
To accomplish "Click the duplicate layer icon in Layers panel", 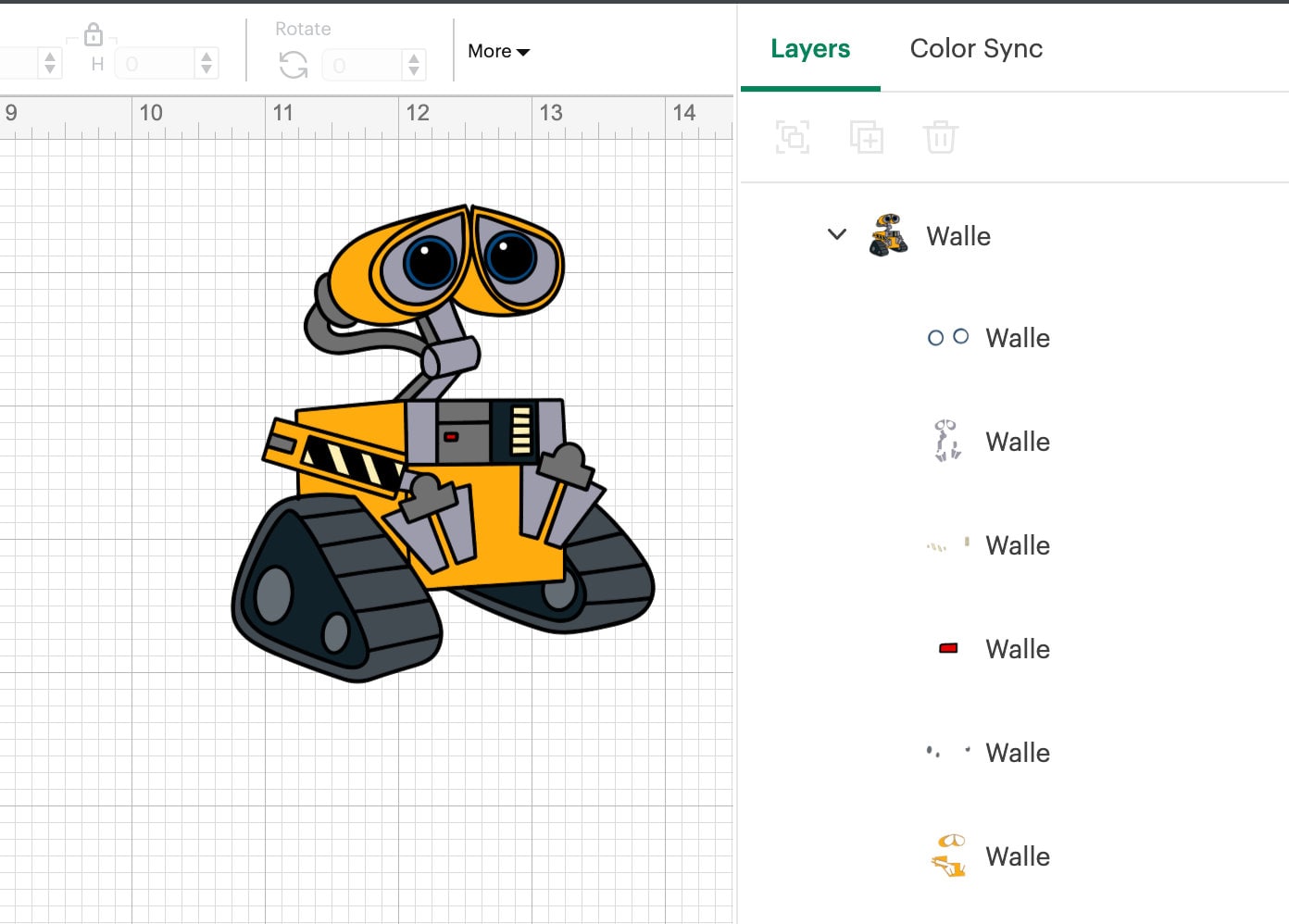I will coord(867,137).
